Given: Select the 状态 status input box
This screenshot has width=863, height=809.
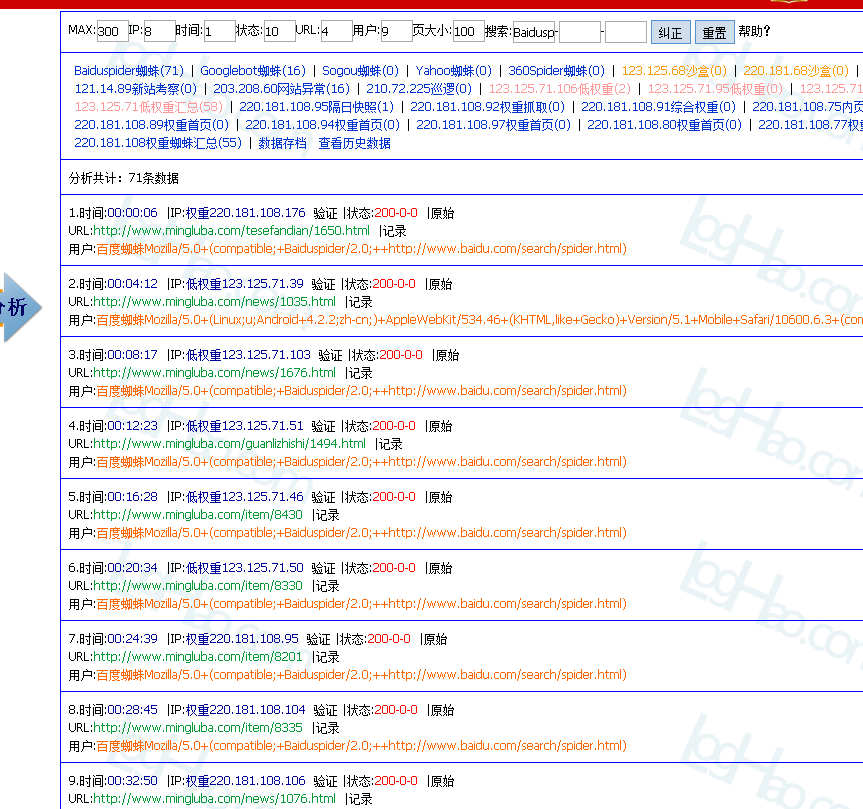Looking at the screenshot, I should point(278,32).
